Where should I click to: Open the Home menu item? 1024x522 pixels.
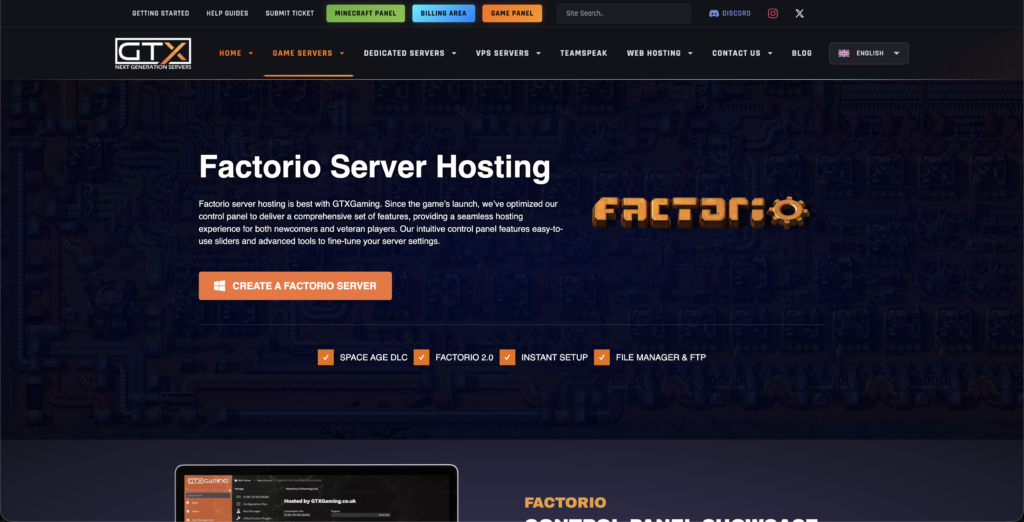230,54
